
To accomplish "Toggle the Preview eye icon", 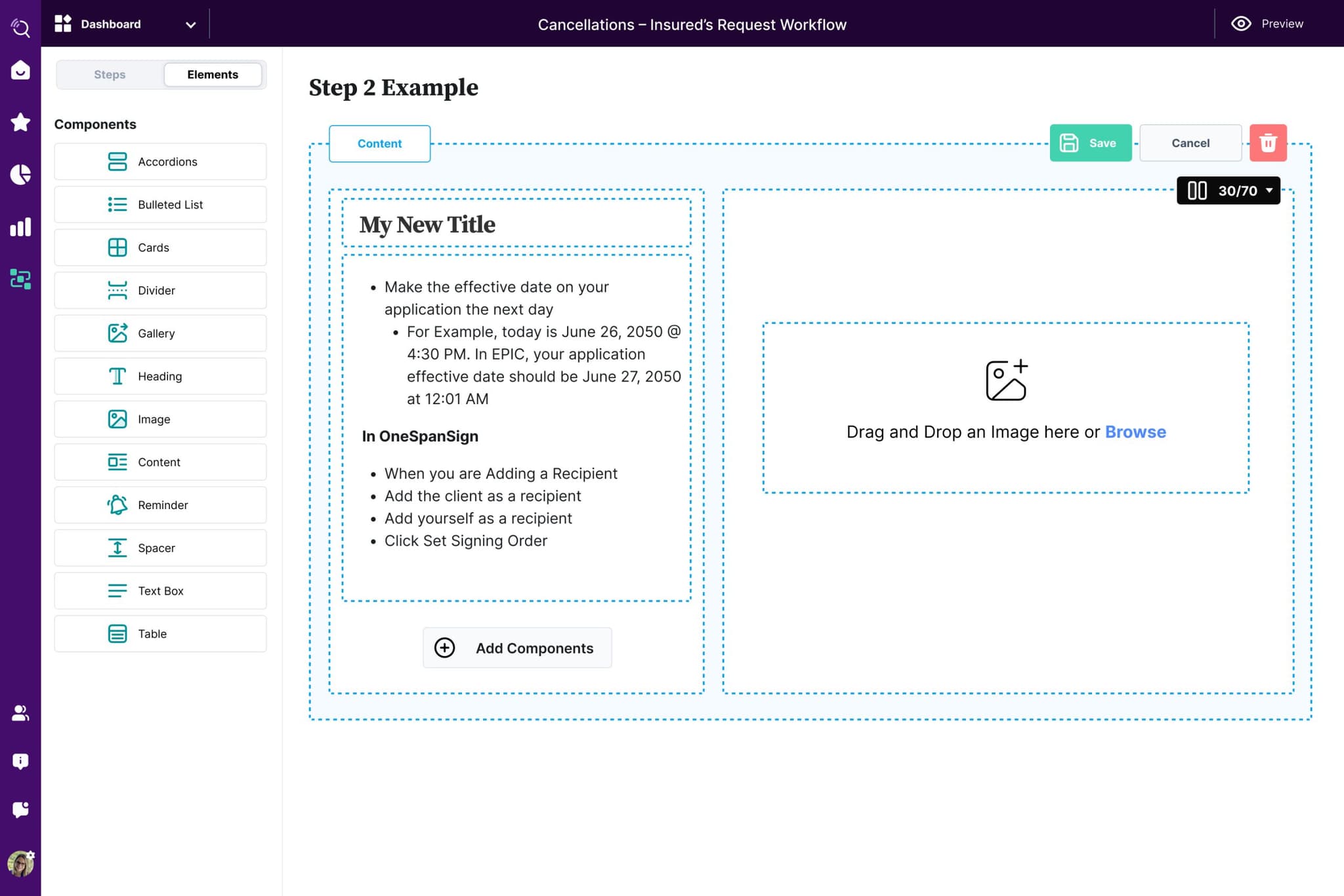I will [1240, 24].
